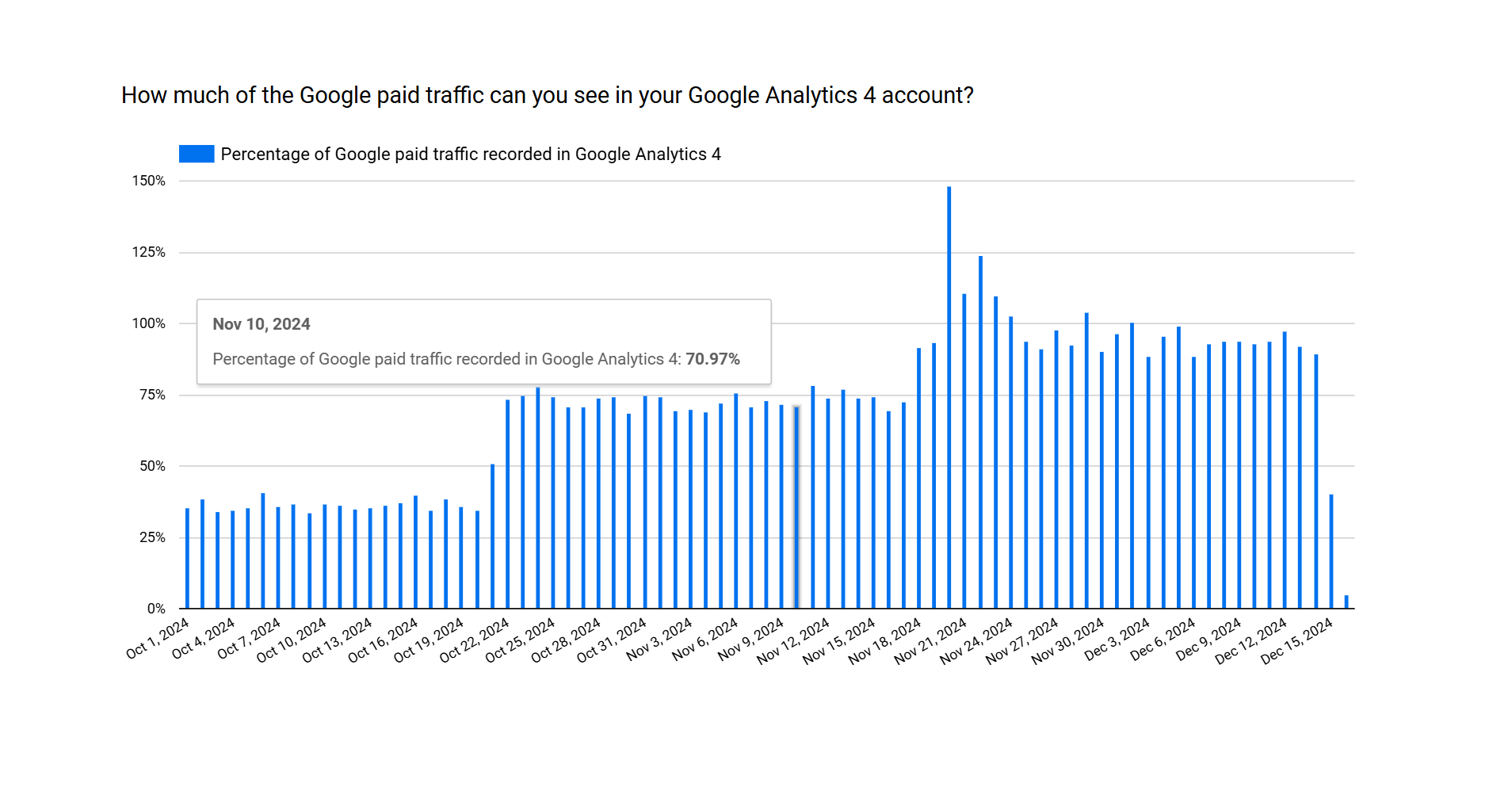Click the tallest bar near 150%
Screen dimensions: 1512x787
point(949,396)
